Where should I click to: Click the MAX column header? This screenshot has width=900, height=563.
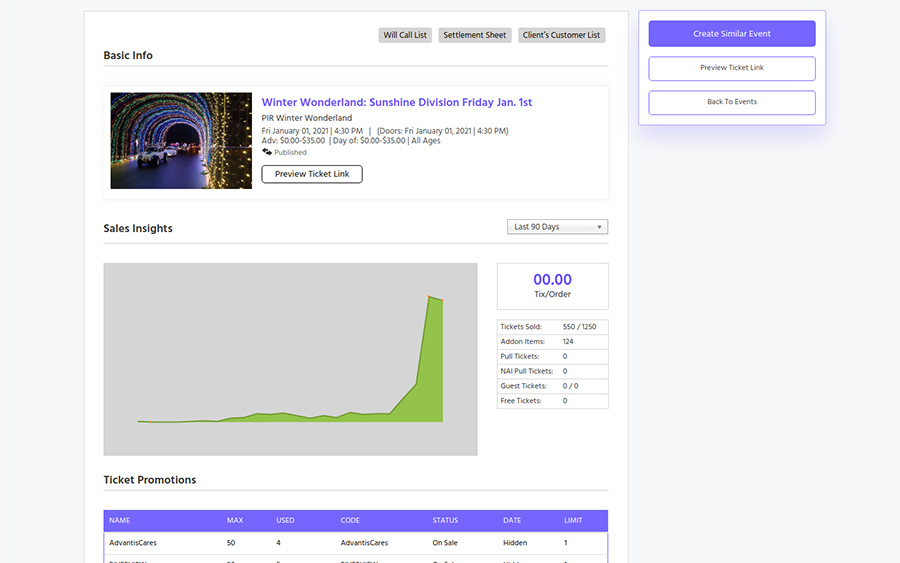click(x=235, y=521)
